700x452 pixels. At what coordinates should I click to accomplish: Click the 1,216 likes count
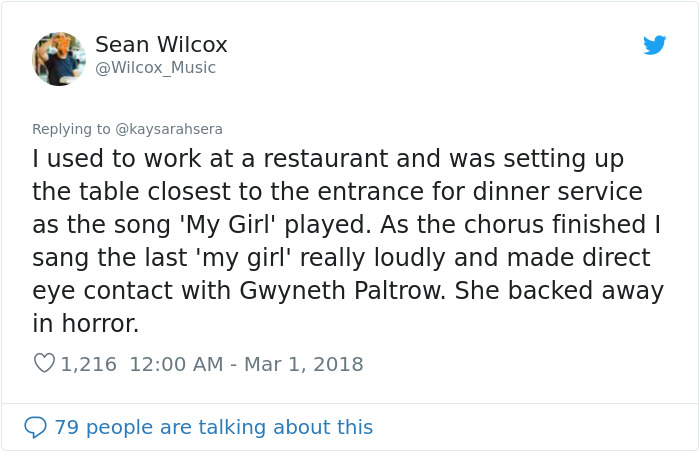[x=89, y=364]
